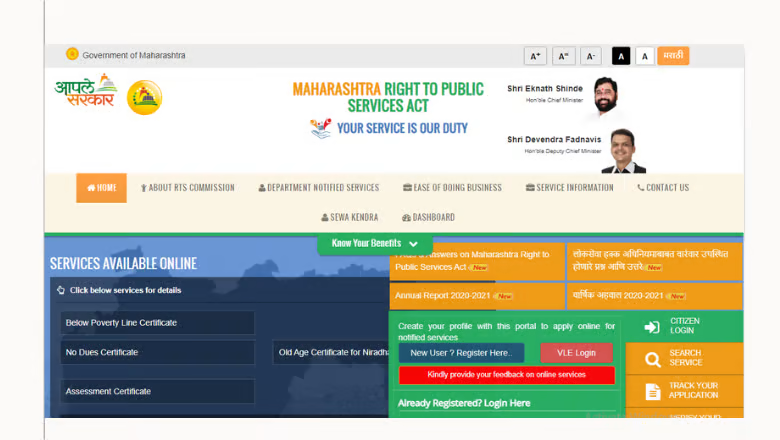Change language to Marathi (मराठी)
Screen dimensions: 780x440
point(673,56)
